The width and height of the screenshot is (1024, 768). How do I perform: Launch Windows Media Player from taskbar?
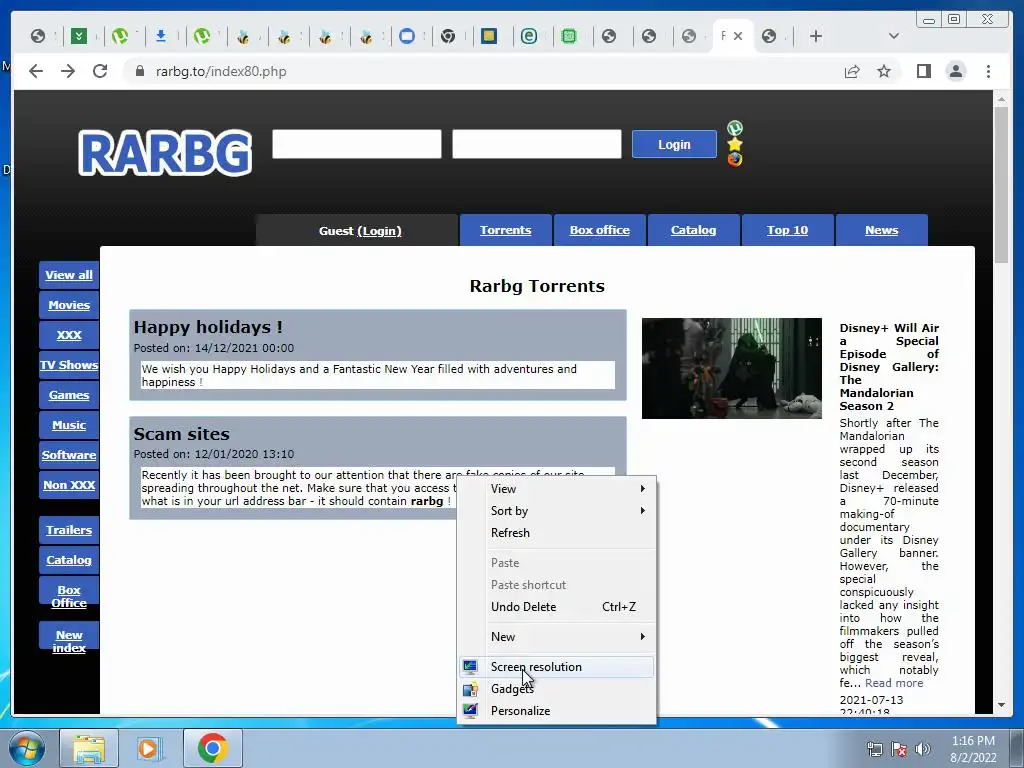149,748
